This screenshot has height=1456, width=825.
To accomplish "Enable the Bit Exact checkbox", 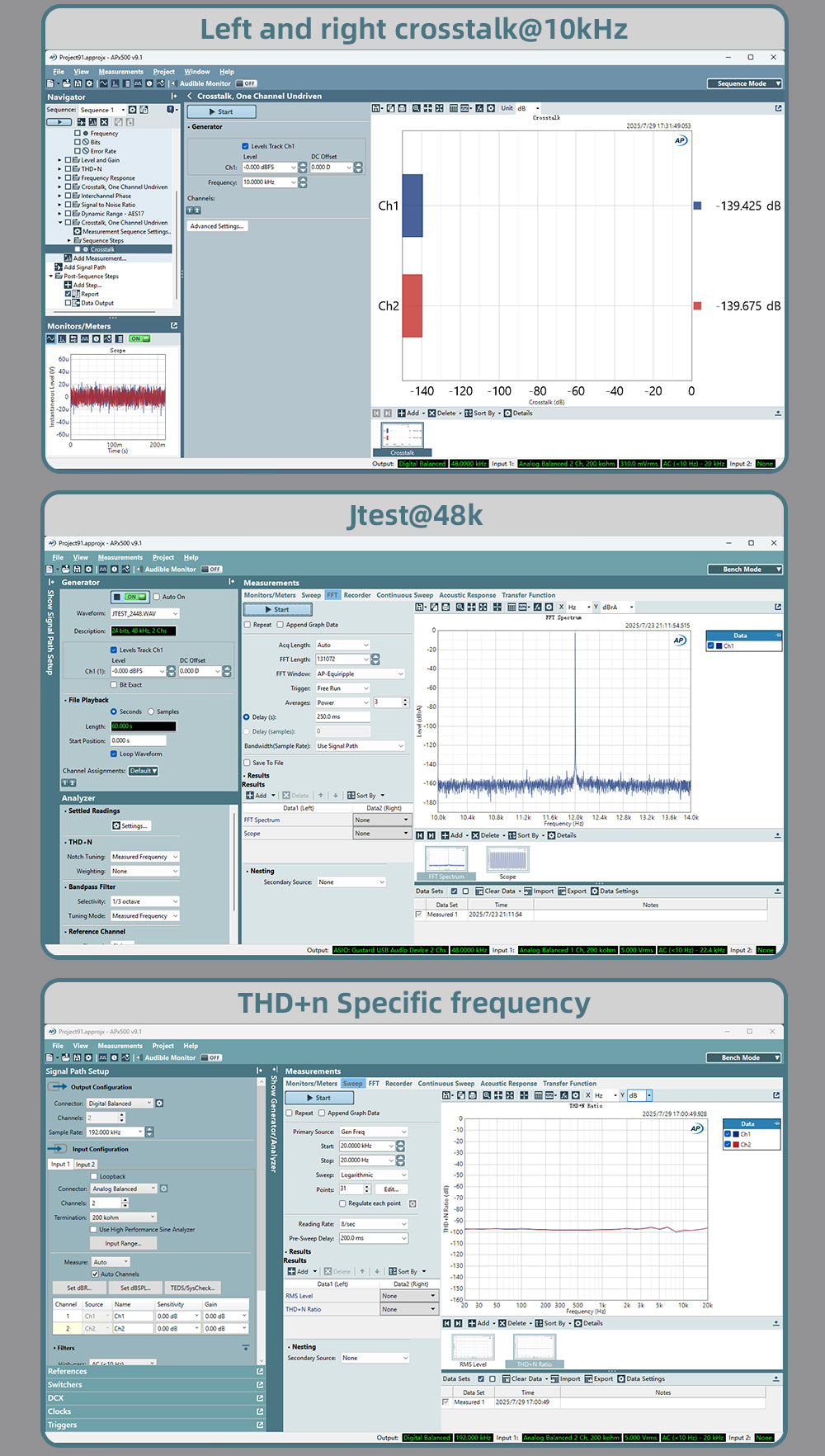I will pyautogui.click(x=114, y=684).
